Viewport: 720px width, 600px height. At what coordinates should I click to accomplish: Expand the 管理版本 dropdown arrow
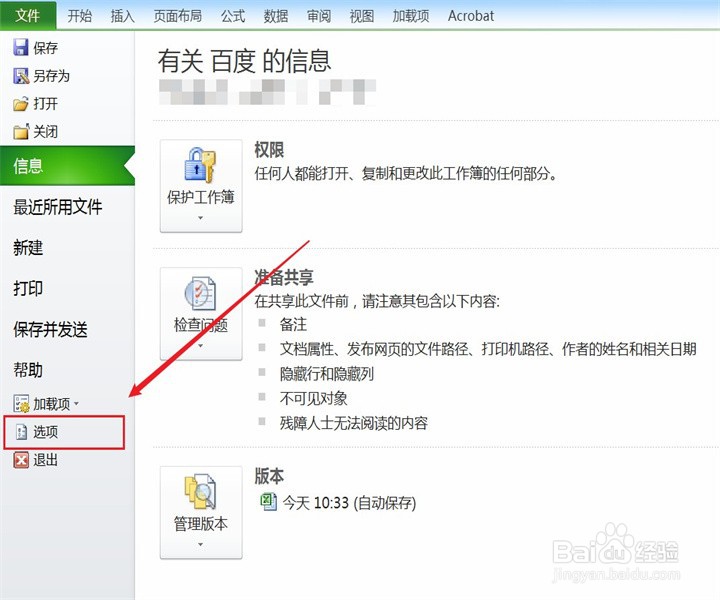200,545
